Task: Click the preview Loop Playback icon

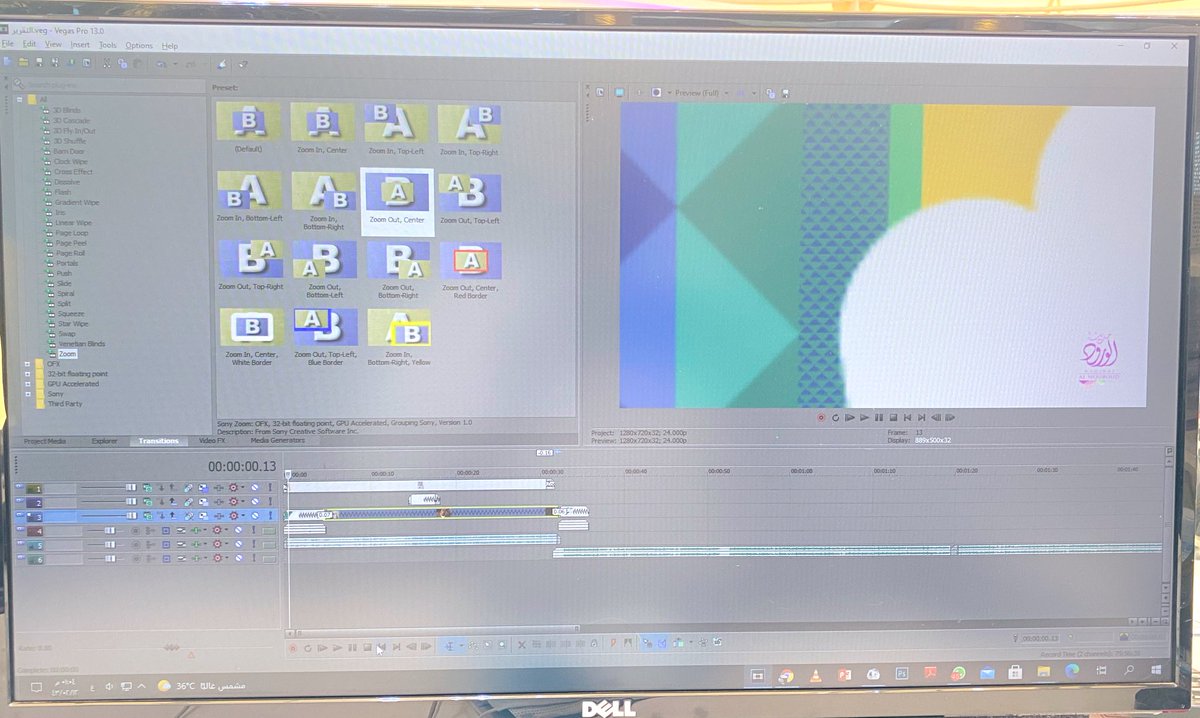Action: [835, 417]
